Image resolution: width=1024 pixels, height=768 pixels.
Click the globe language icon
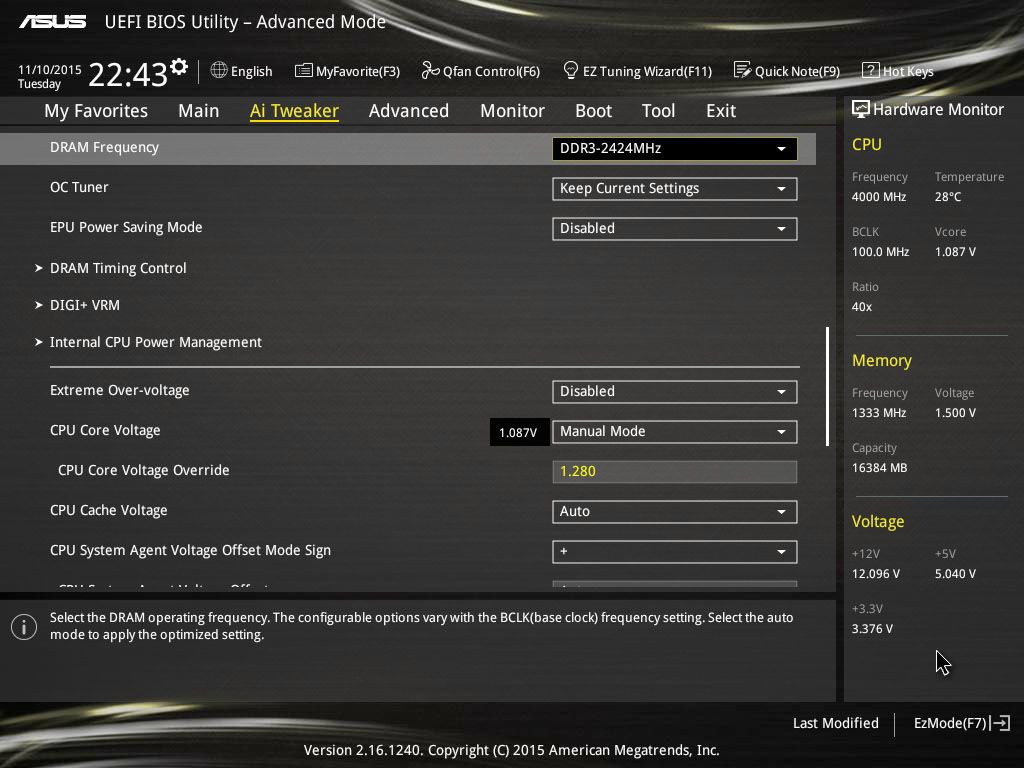coord(219,70)
